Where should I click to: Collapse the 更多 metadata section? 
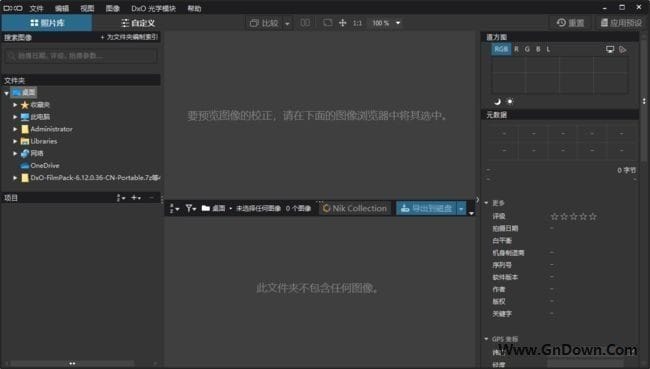(486, 203)
